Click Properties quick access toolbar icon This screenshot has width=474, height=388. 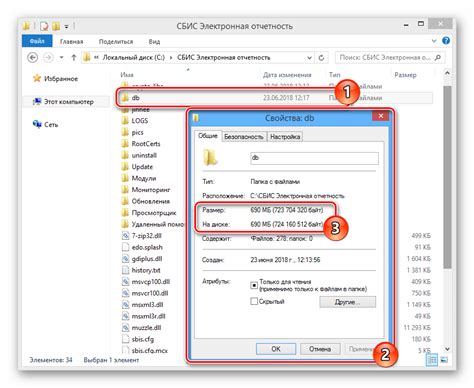pyautogui.click(x=44, y=26)
